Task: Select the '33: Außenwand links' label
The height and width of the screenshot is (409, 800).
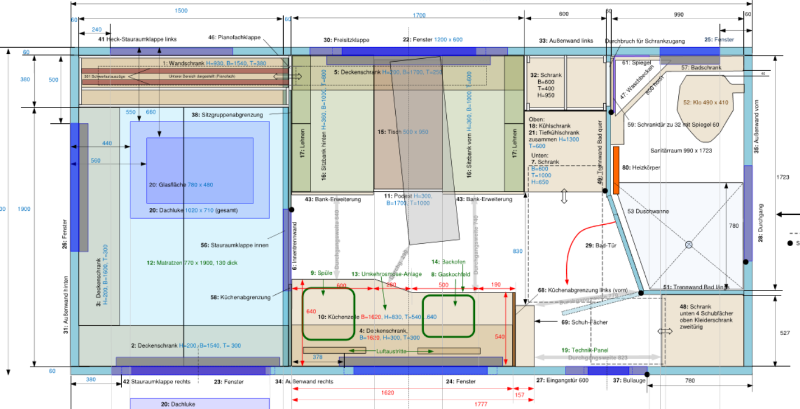Action: point(566,40)
